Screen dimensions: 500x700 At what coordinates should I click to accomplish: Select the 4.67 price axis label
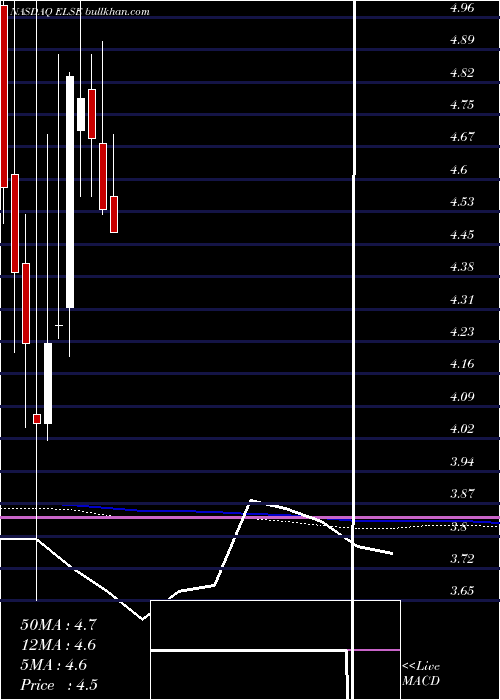462,137
